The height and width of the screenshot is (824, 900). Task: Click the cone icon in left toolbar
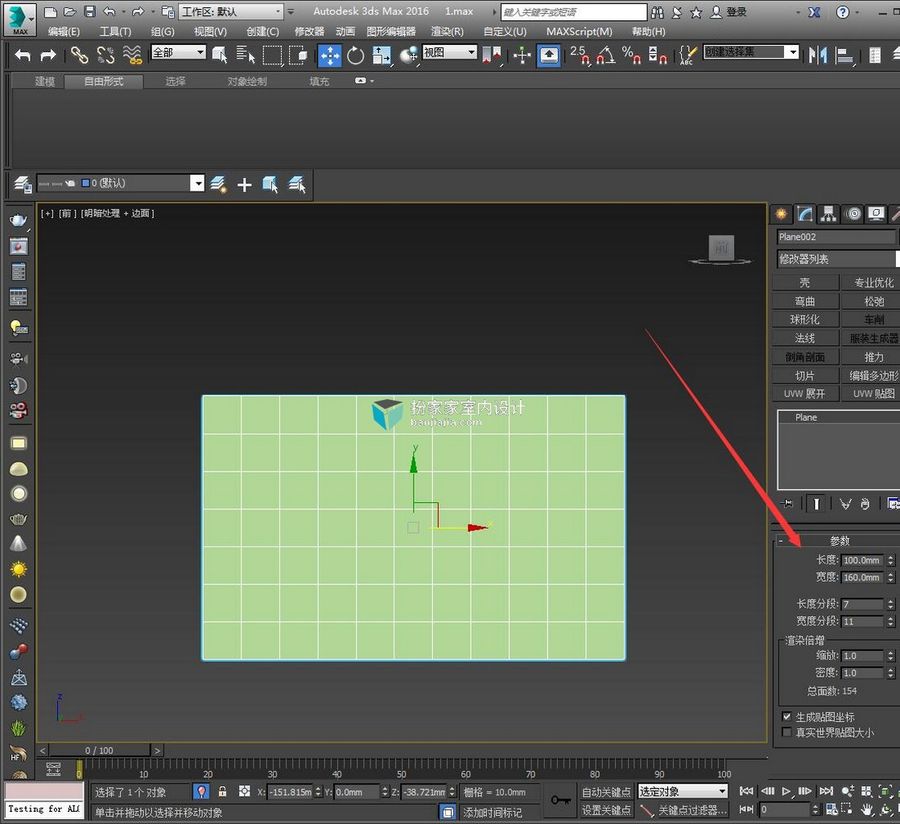pos(18,543)
